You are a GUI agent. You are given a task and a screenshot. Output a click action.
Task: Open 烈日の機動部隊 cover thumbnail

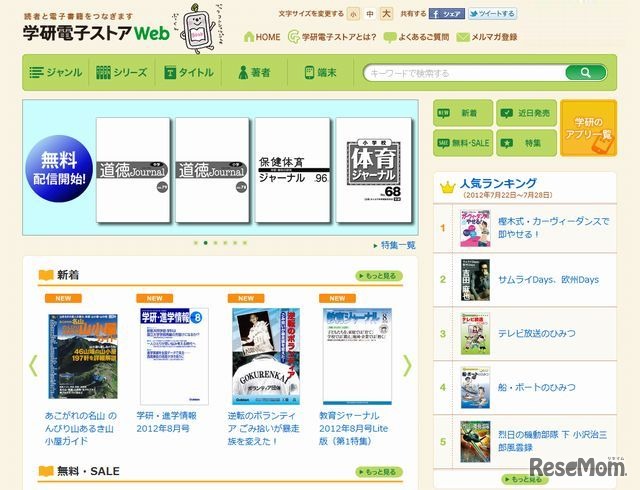click(x=475, y=441)
